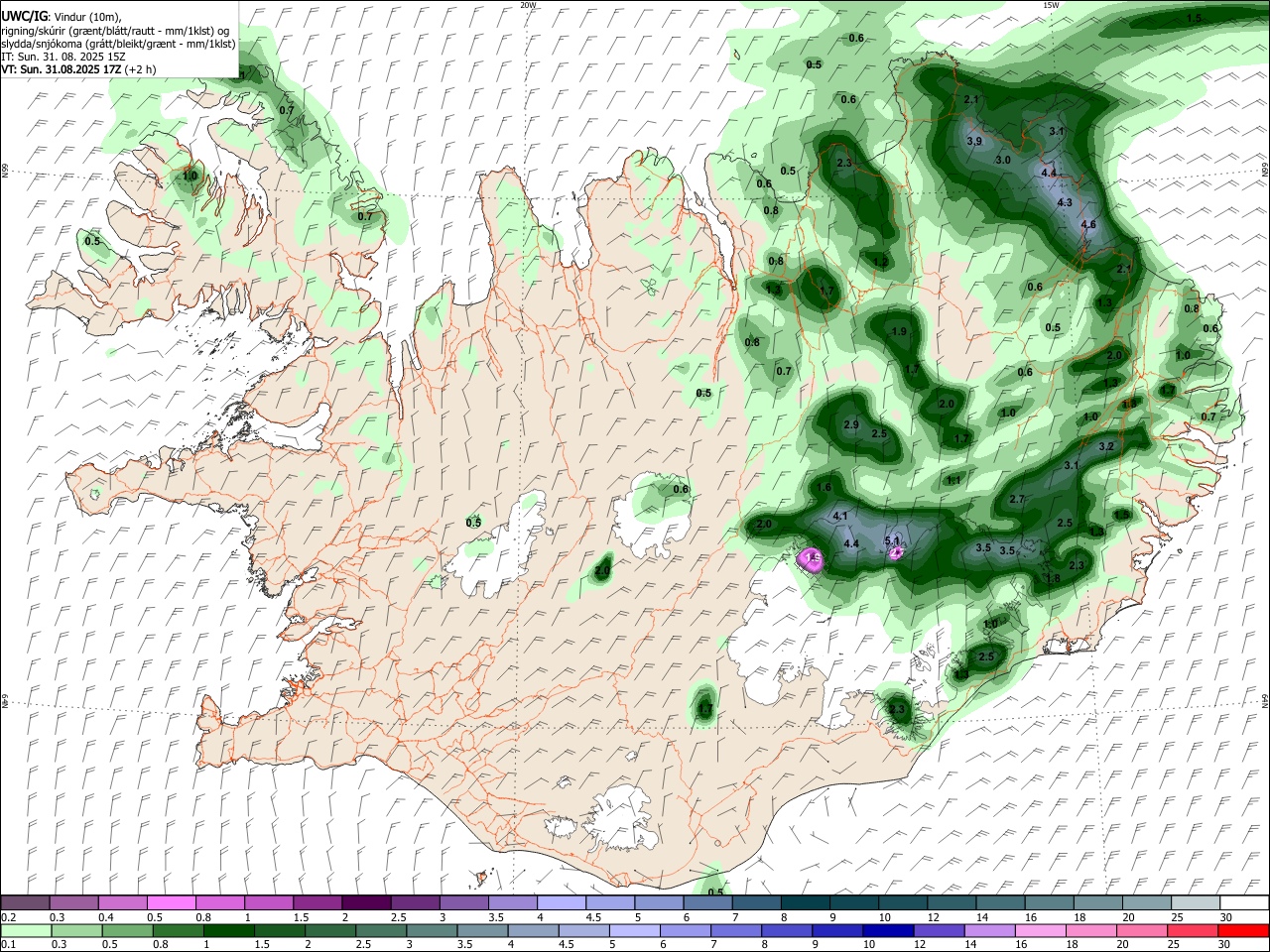1270x952 pixels.
Task: Click the 'IT: Sun. 31. 08. 2025 15Z' line
Action: click(63, 57)
